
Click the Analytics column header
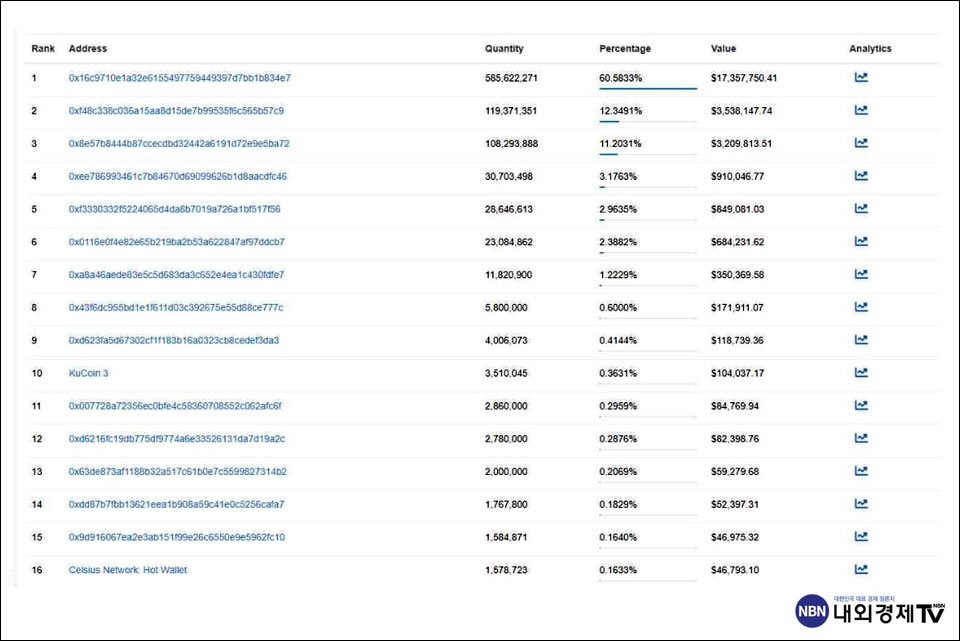[x=870, y=49]
